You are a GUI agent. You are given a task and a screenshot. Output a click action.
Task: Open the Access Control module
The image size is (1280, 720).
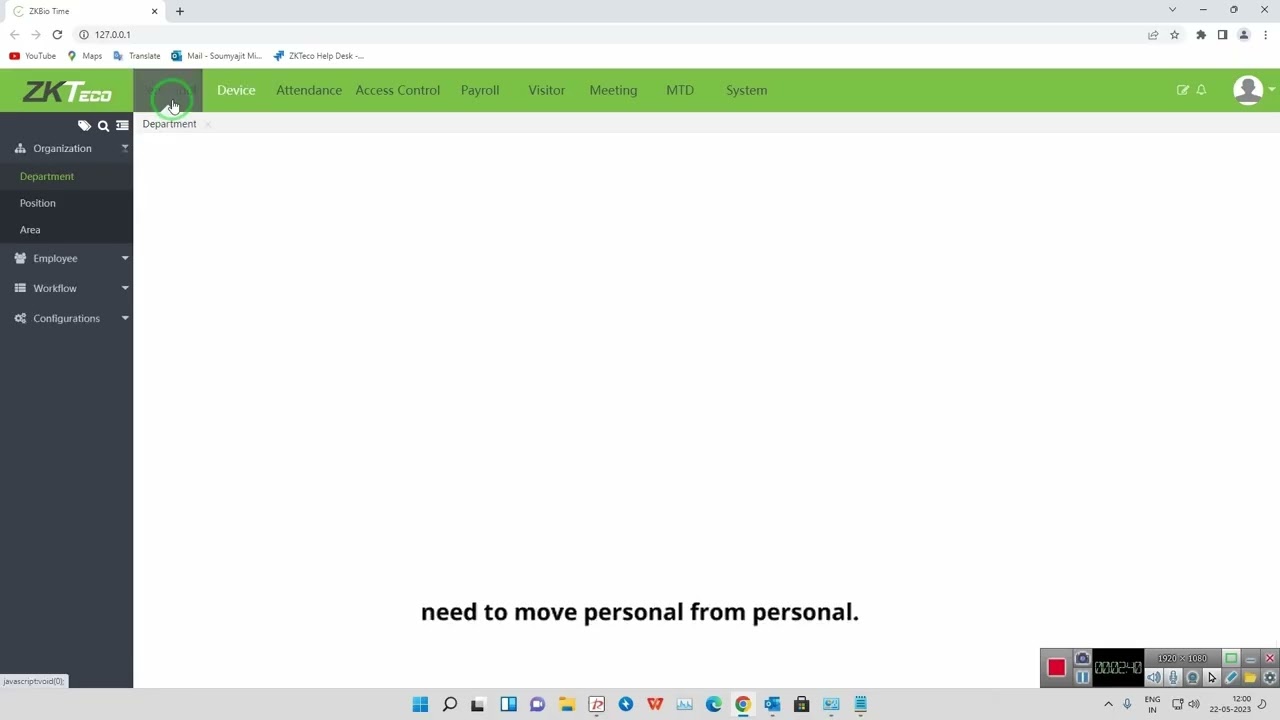pos(397,90)
